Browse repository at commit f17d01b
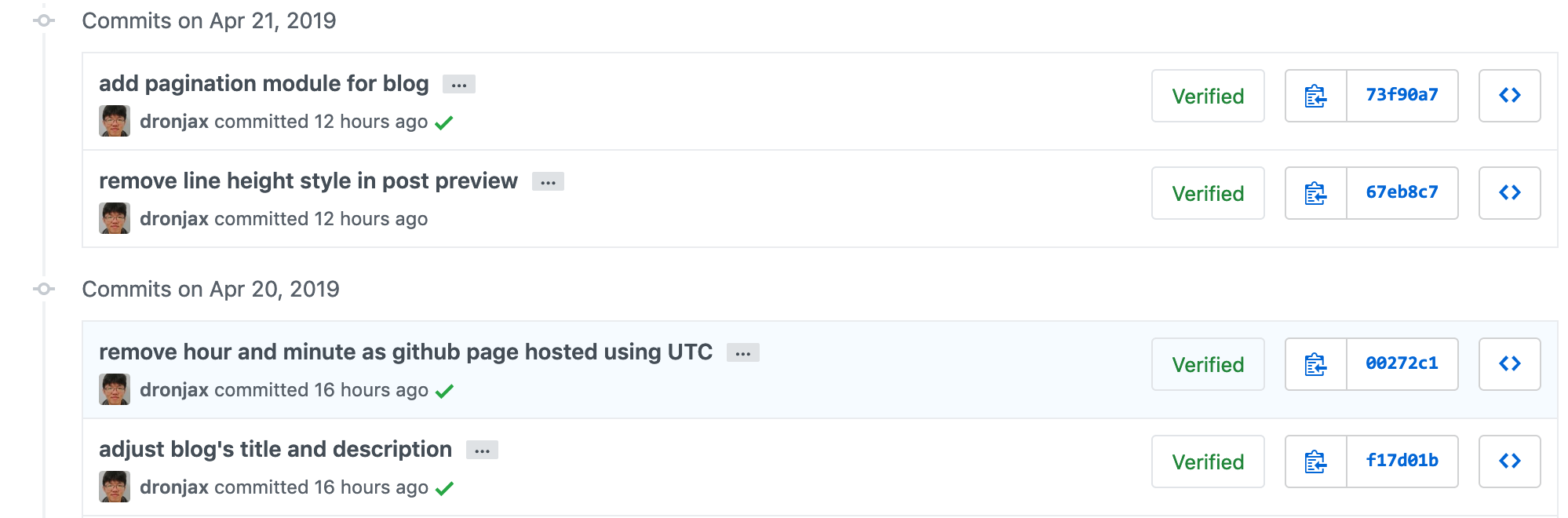Image resolution: width=1568 pixels, height=518 pixels. click(1509, 461)
